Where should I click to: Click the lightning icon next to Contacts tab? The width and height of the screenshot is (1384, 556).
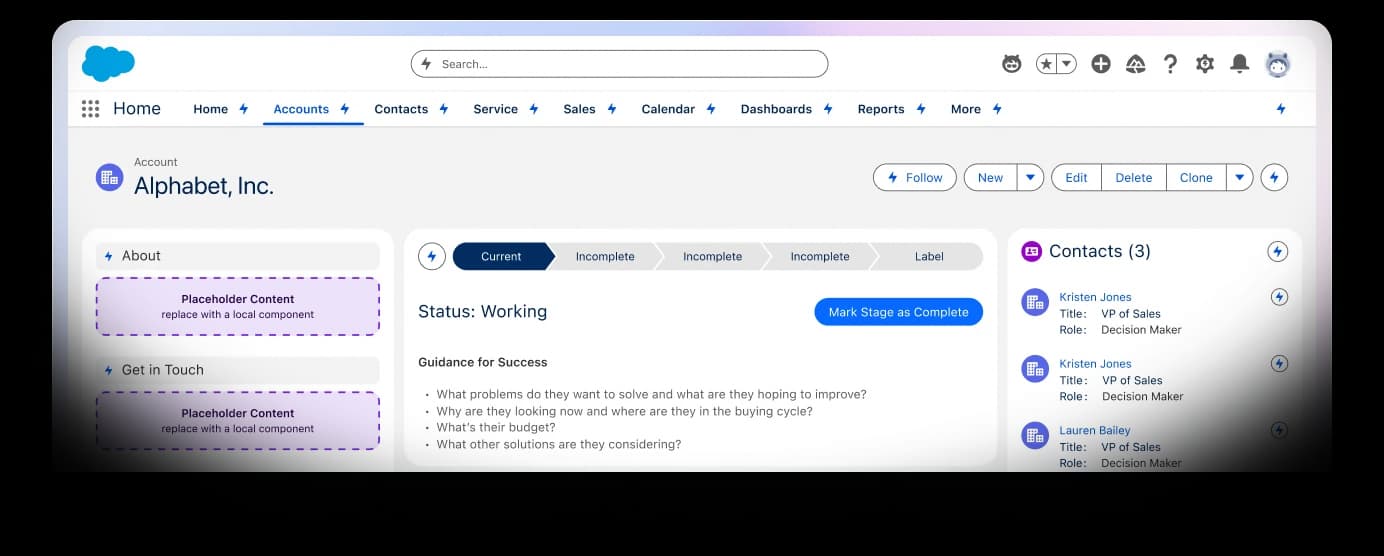(443, 109)
